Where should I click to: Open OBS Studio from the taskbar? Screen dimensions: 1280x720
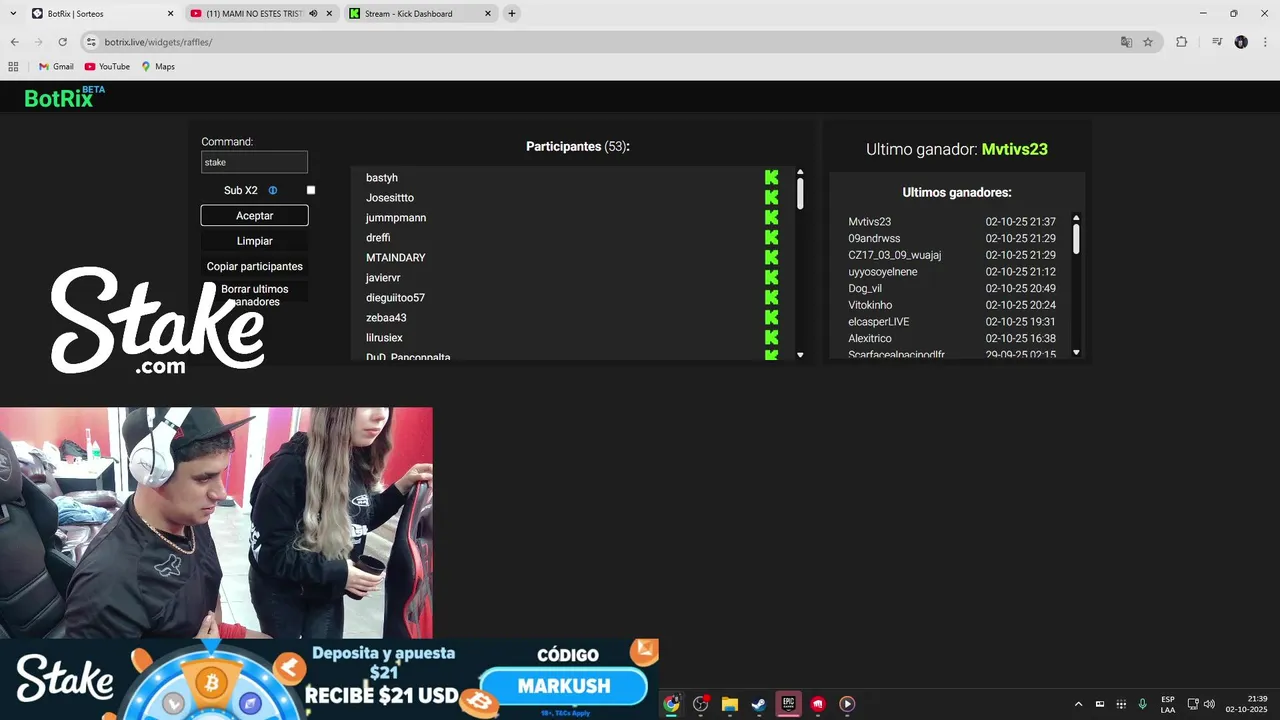click(x=700, y=704)
